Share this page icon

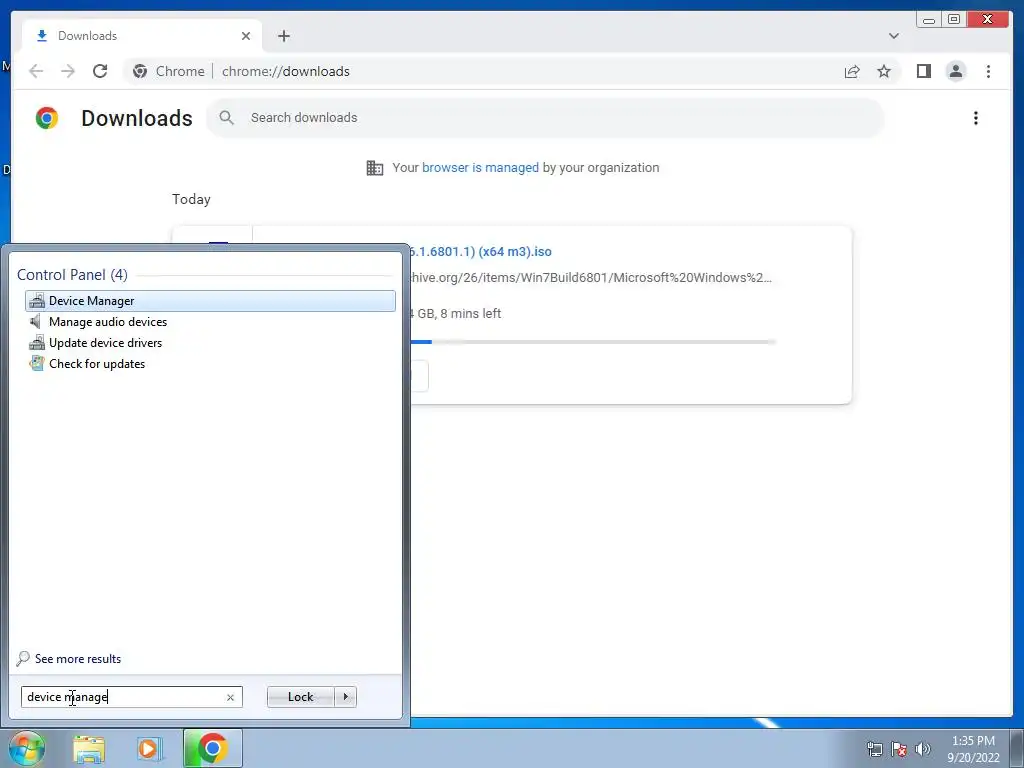(x=852, y=71)
